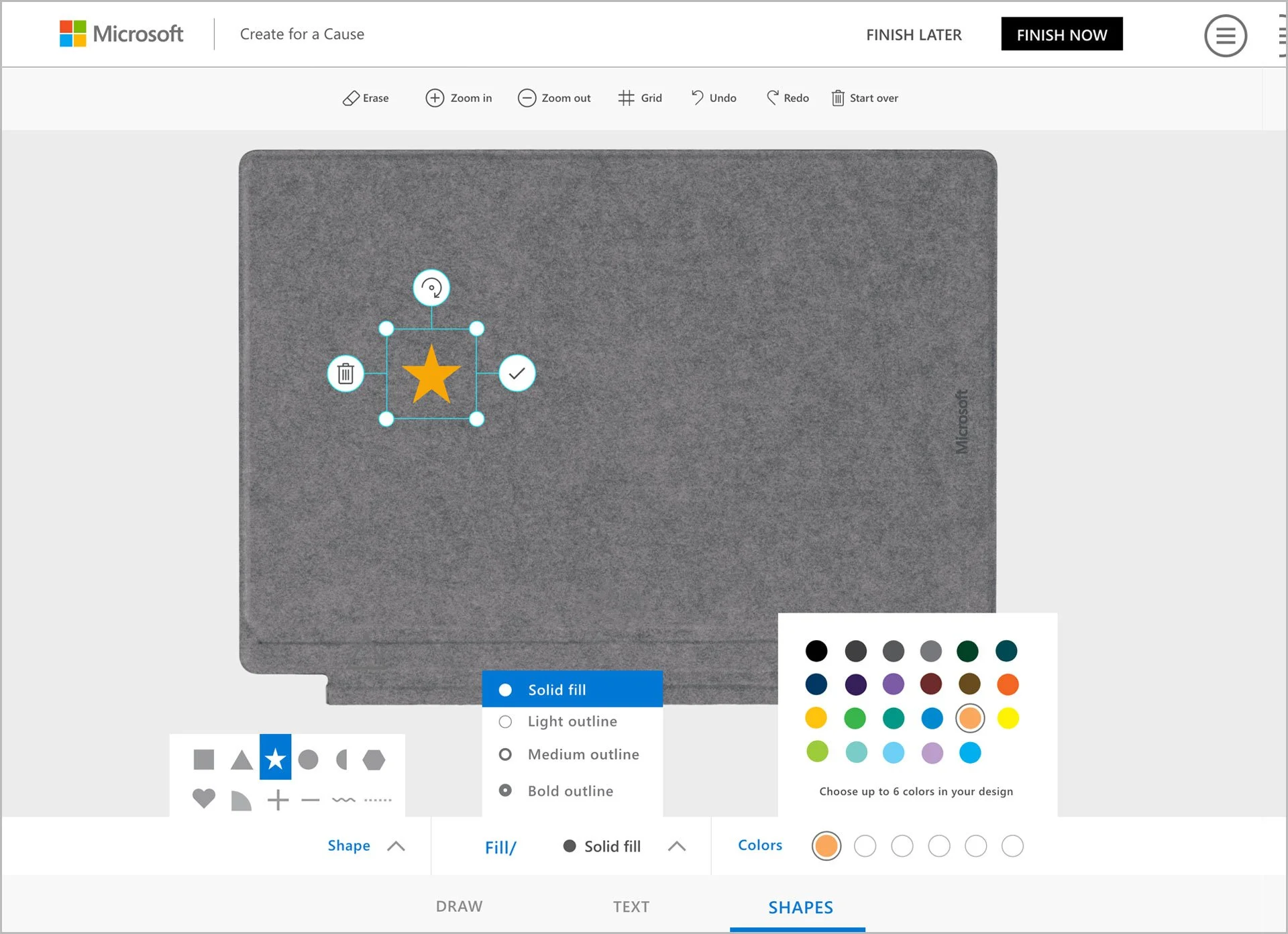
Task: Click the Zoom in icon
Action: (x=435, y=98)
